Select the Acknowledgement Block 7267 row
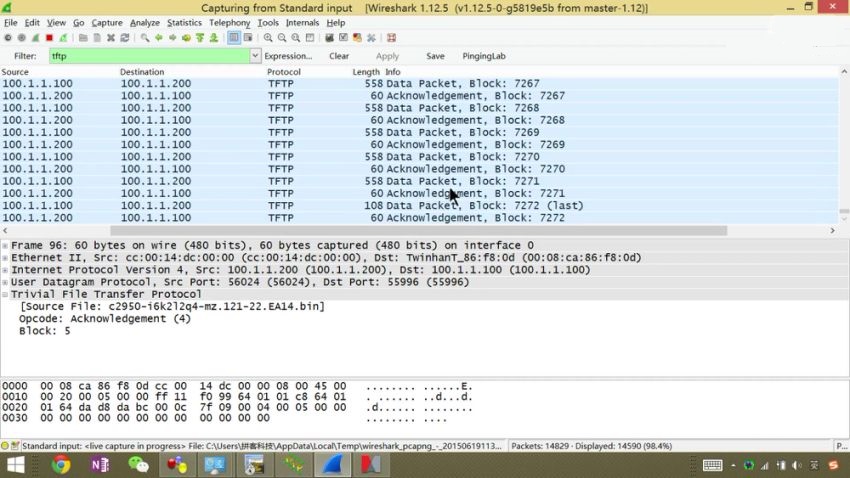 (419, 96)
